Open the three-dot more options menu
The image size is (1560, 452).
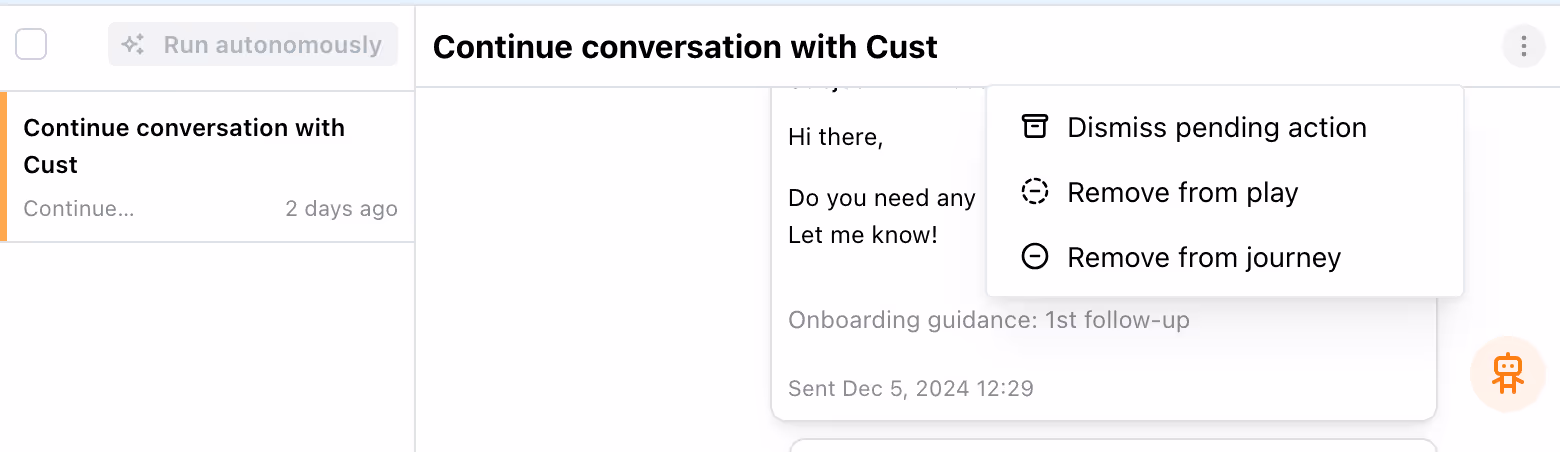pos(1523,46)
